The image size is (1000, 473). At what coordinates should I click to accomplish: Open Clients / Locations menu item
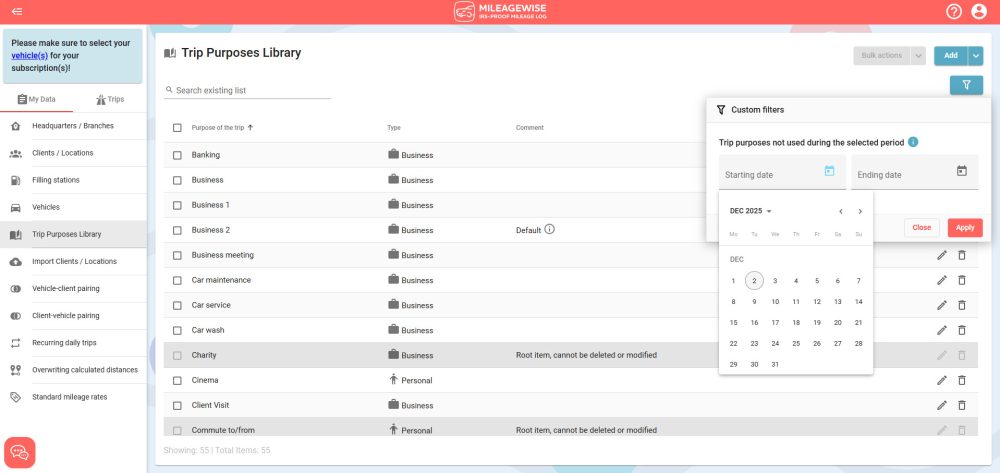(73, 153)
